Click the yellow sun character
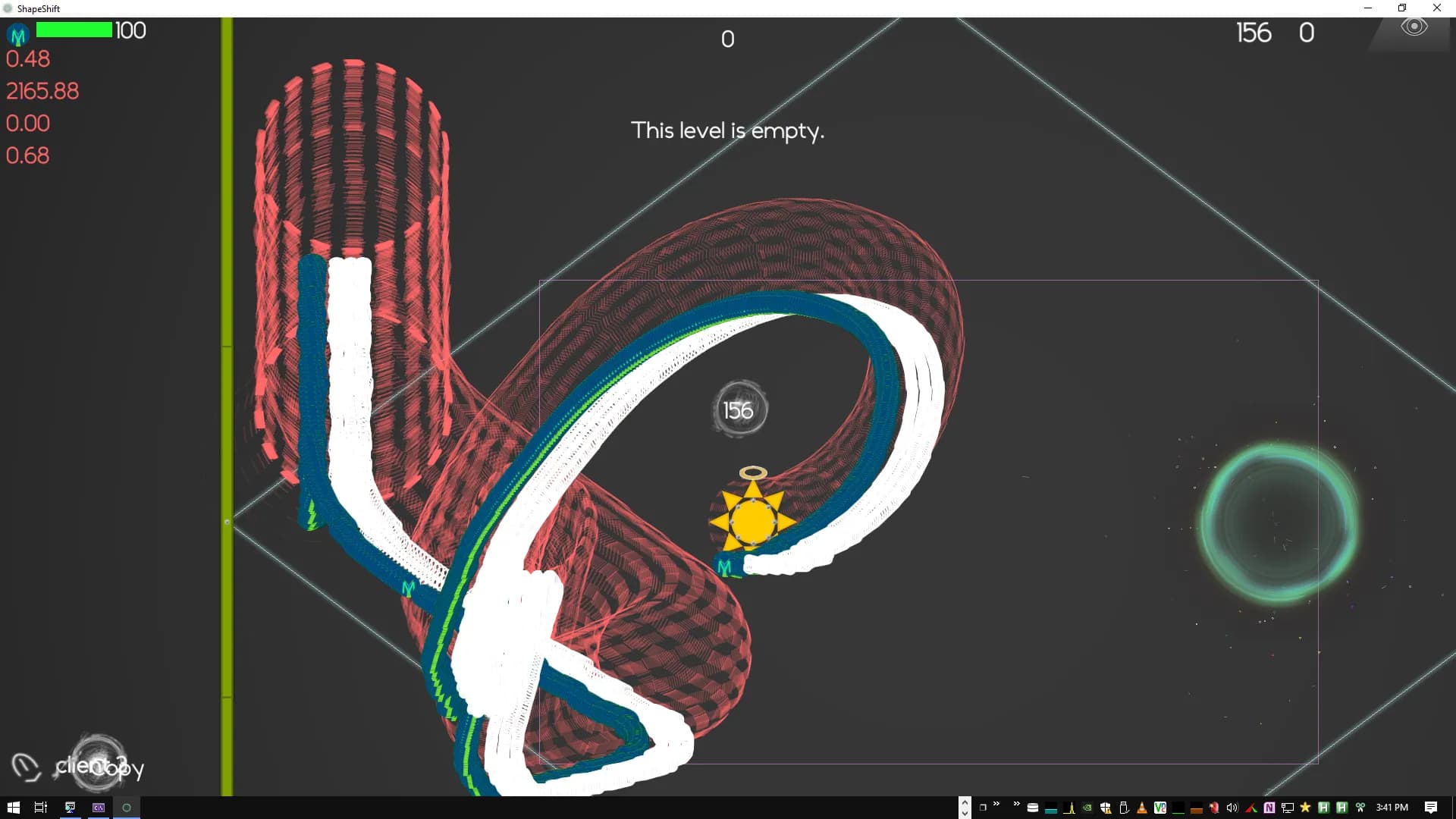Screen dimensions: 1456x819 pyautogui.click(x=752, y=520)
